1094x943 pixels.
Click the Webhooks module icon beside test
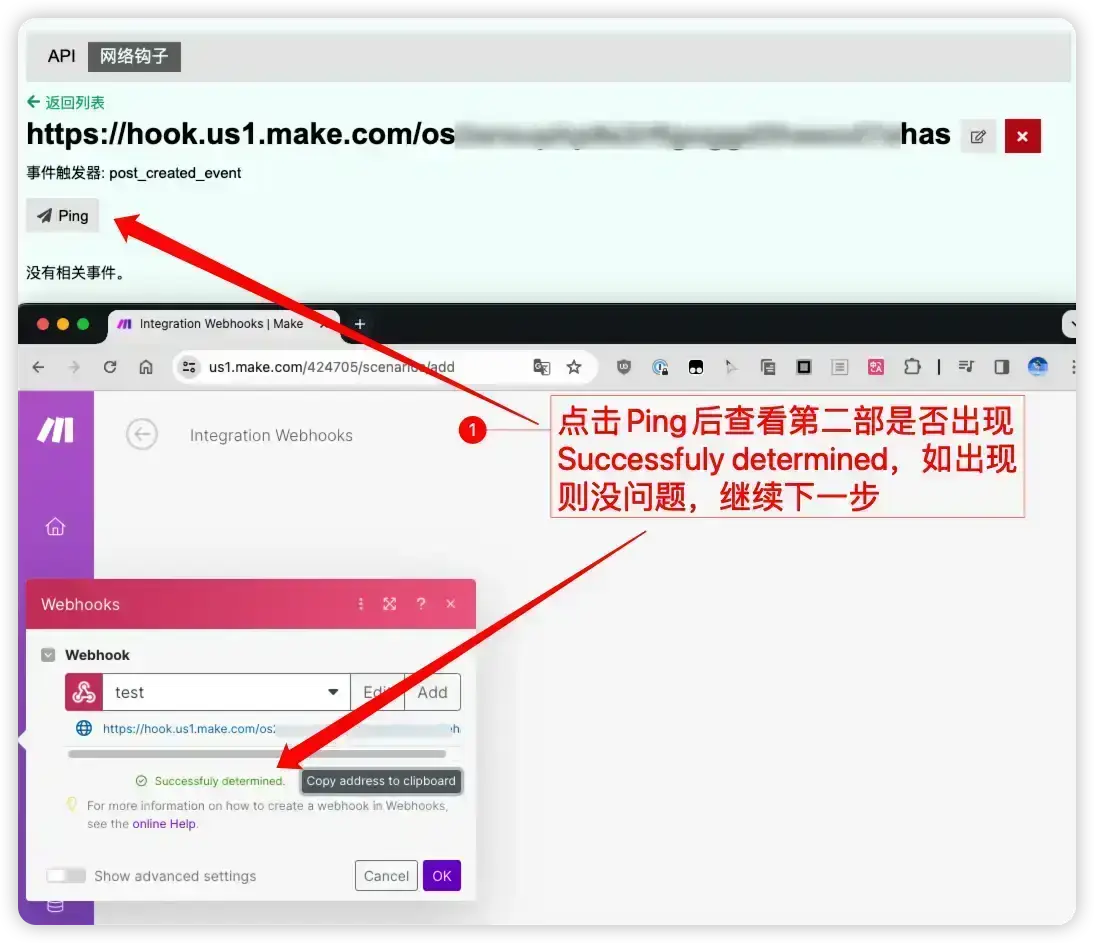coord(84,692)
